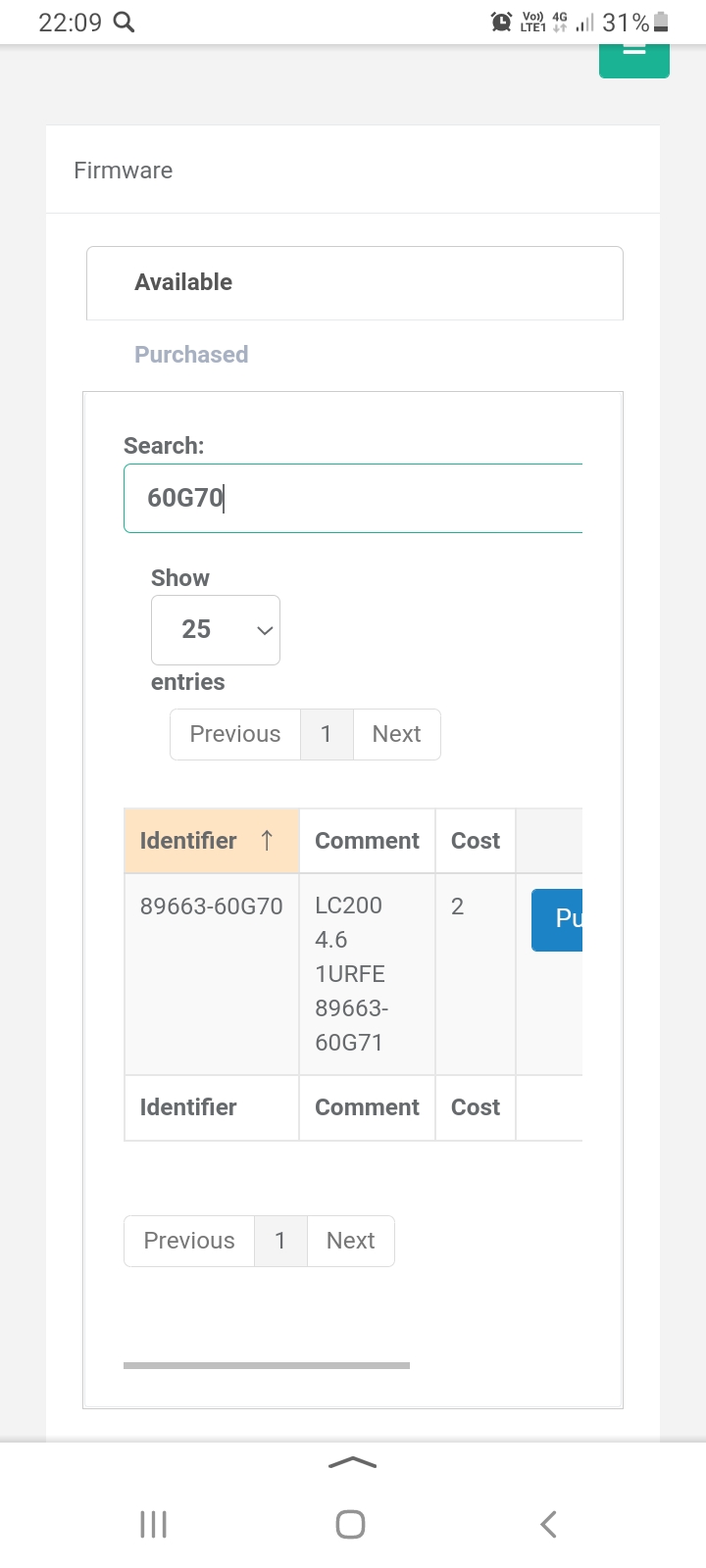Tap the search magnifier in status bar
Screen dimensions: 706x1568
click(124, 22)
